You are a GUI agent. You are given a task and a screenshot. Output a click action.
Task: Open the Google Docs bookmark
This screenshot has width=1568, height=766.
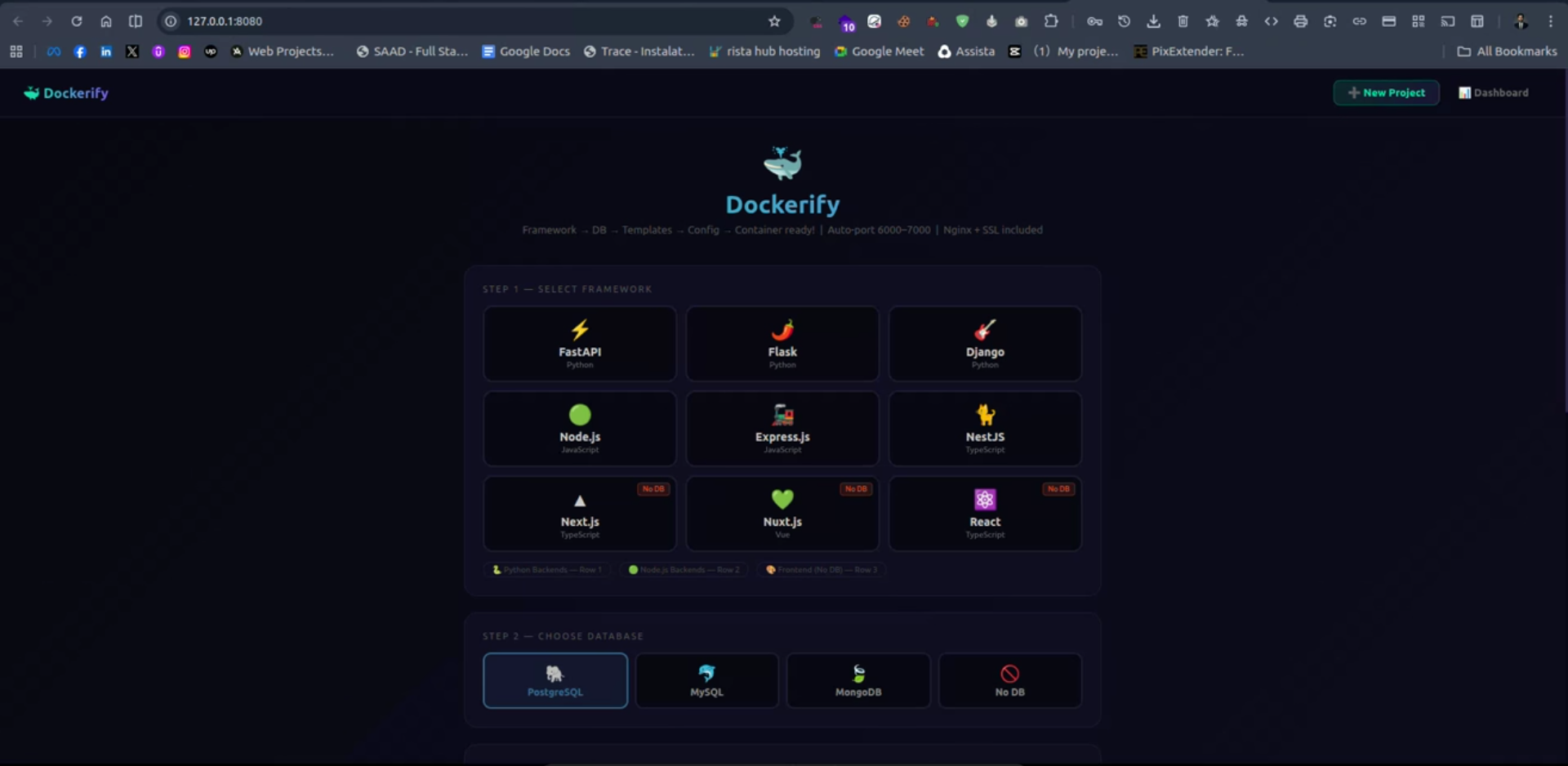pos(526,51)
